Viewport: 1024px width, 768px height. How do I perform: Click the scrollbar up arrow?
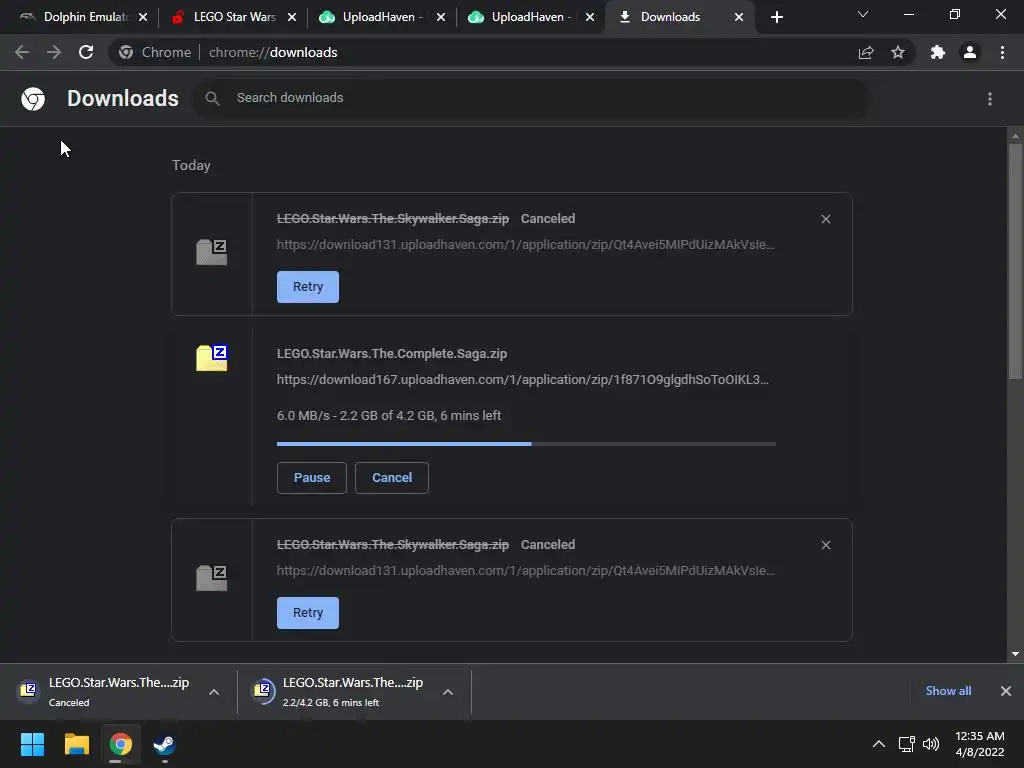click(1015, 136)
